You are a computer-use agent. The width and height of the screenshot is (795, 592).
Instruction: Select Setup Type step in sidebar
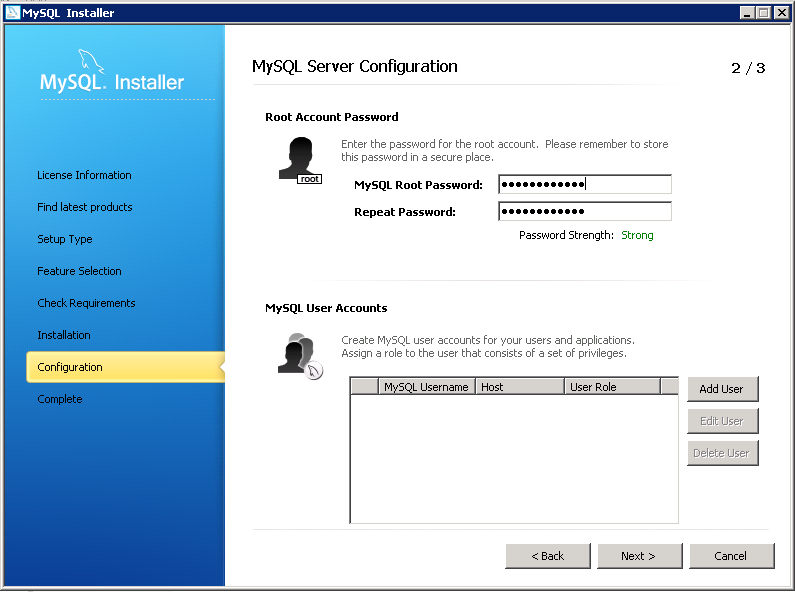tap(64, 239)
